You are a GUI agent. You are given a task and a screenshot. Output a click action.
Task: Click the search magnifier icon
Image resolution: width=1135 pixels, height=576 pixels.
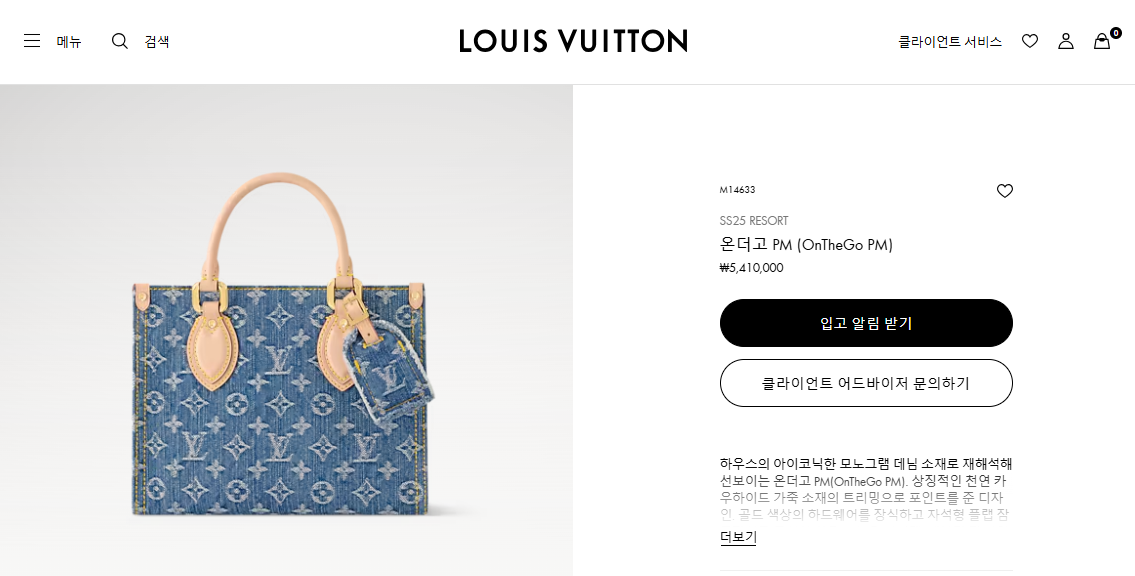click(x=119, y=41)
